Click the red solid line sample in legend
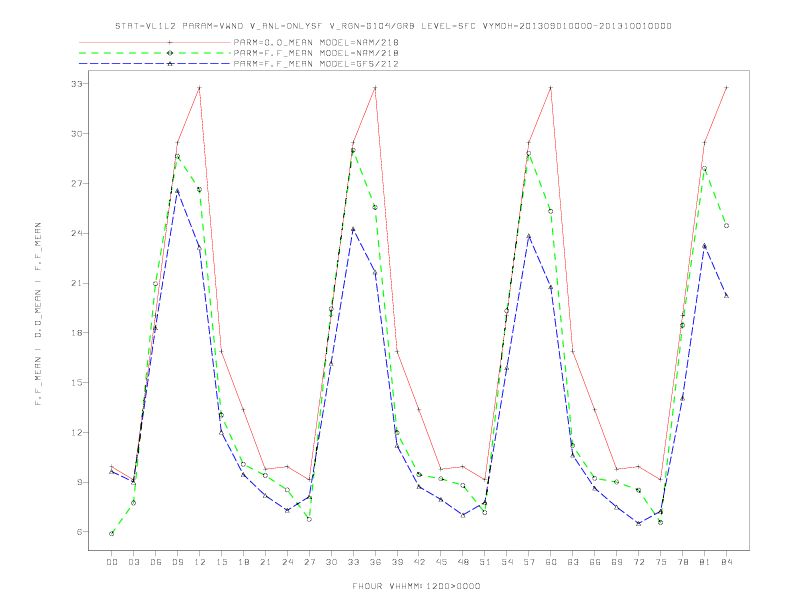 tap(155, 42)
